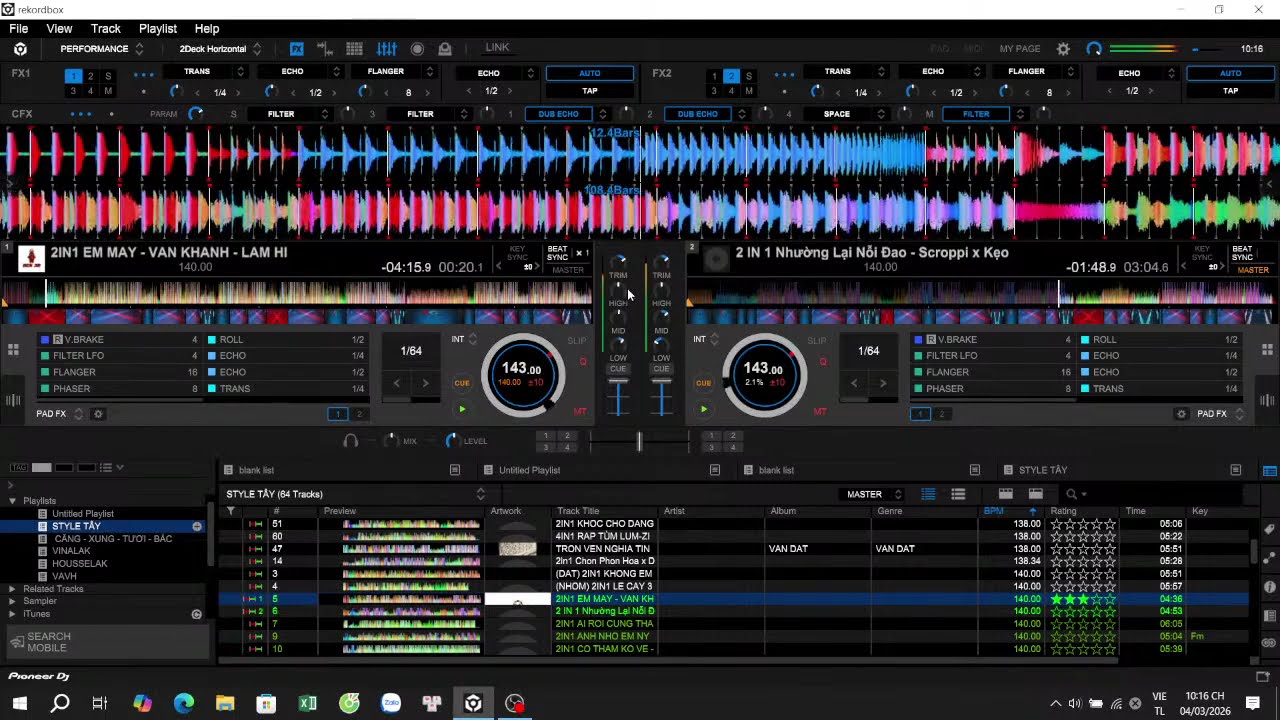Click the deck 1 grid icon at left edge
The image size is (1280, 720).
13,350
